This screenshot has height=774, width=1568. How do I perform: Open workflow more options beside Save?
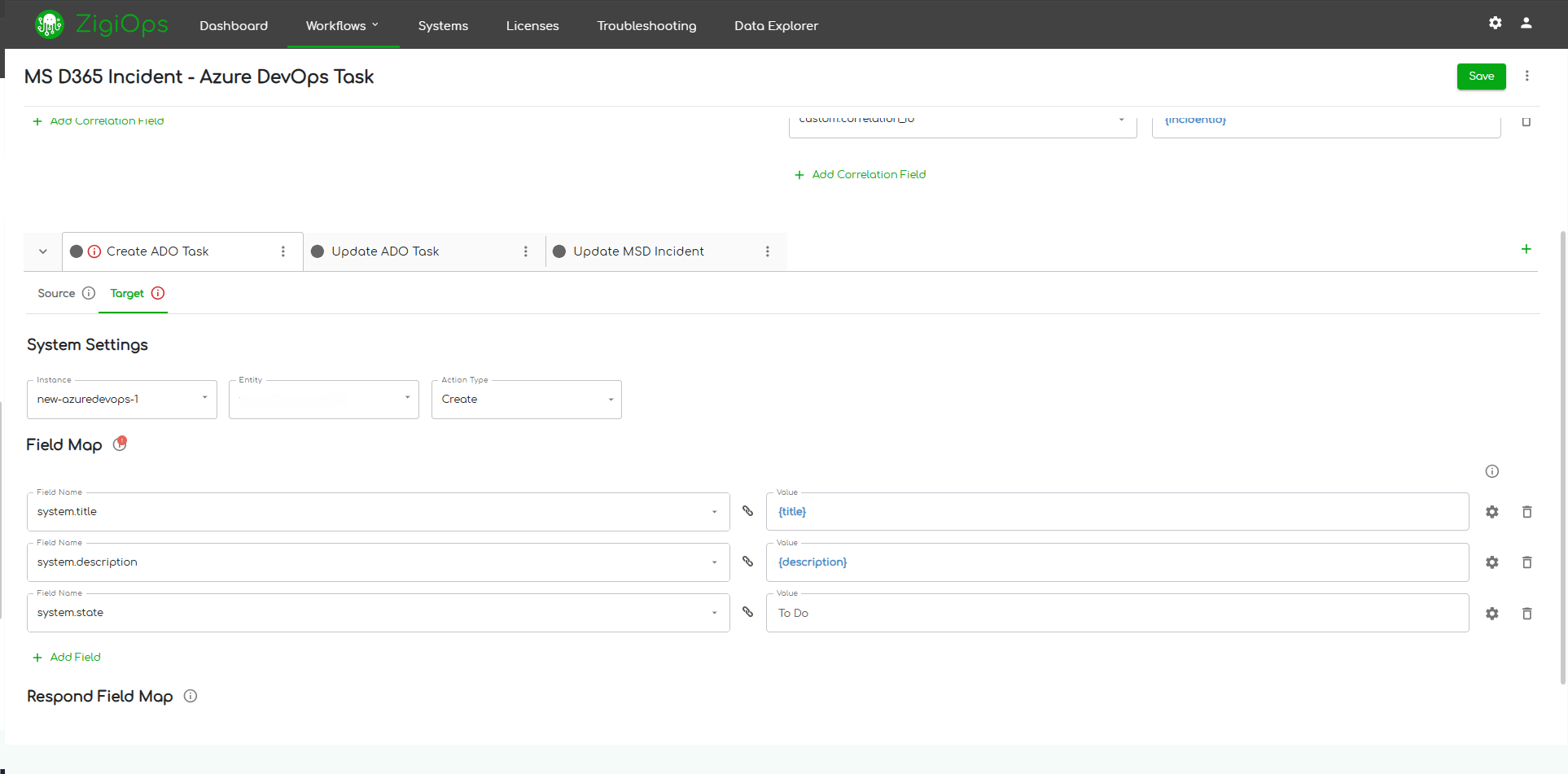coord(1527,76)
